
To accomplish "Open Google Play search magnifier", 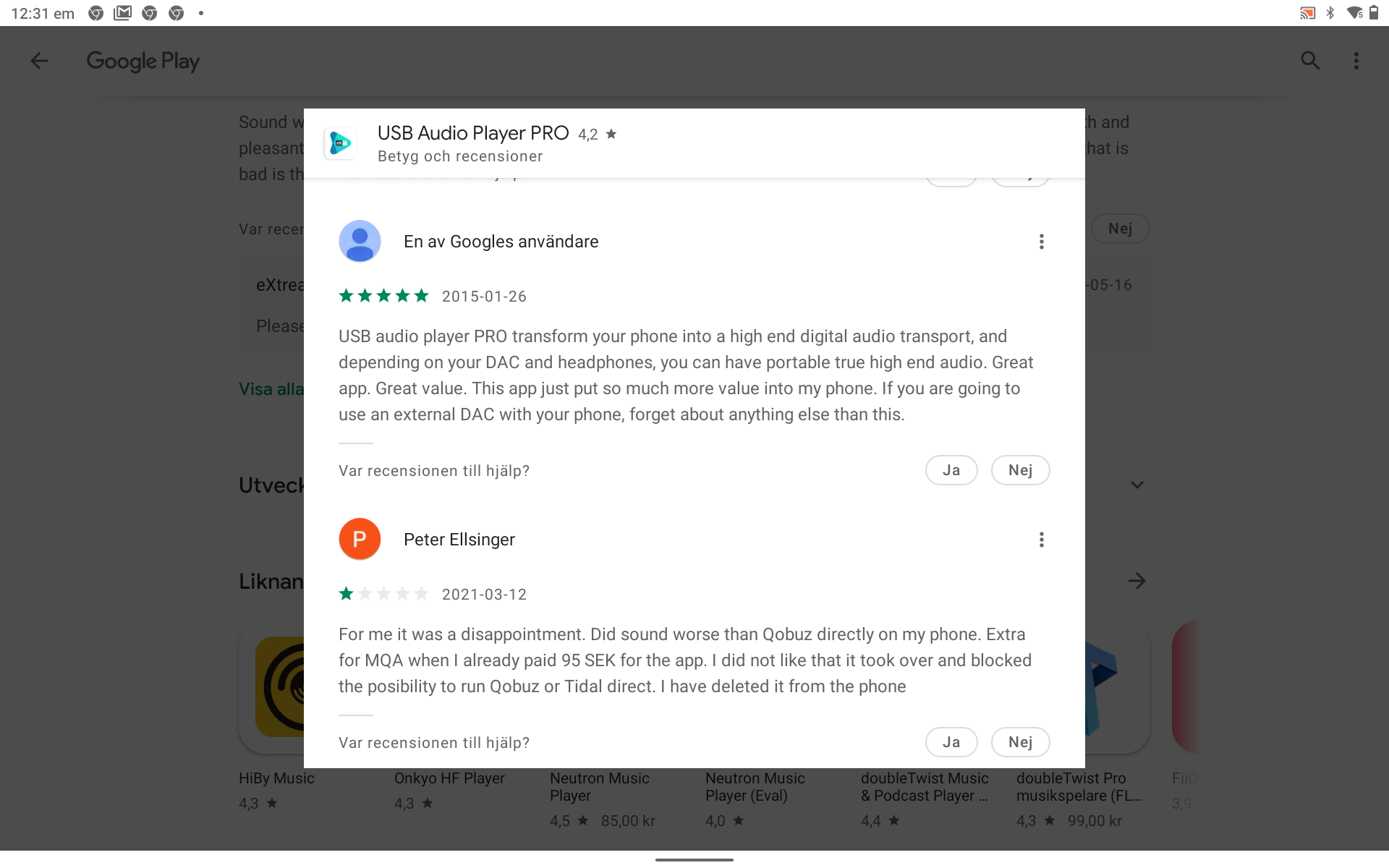I will 1310,61.
